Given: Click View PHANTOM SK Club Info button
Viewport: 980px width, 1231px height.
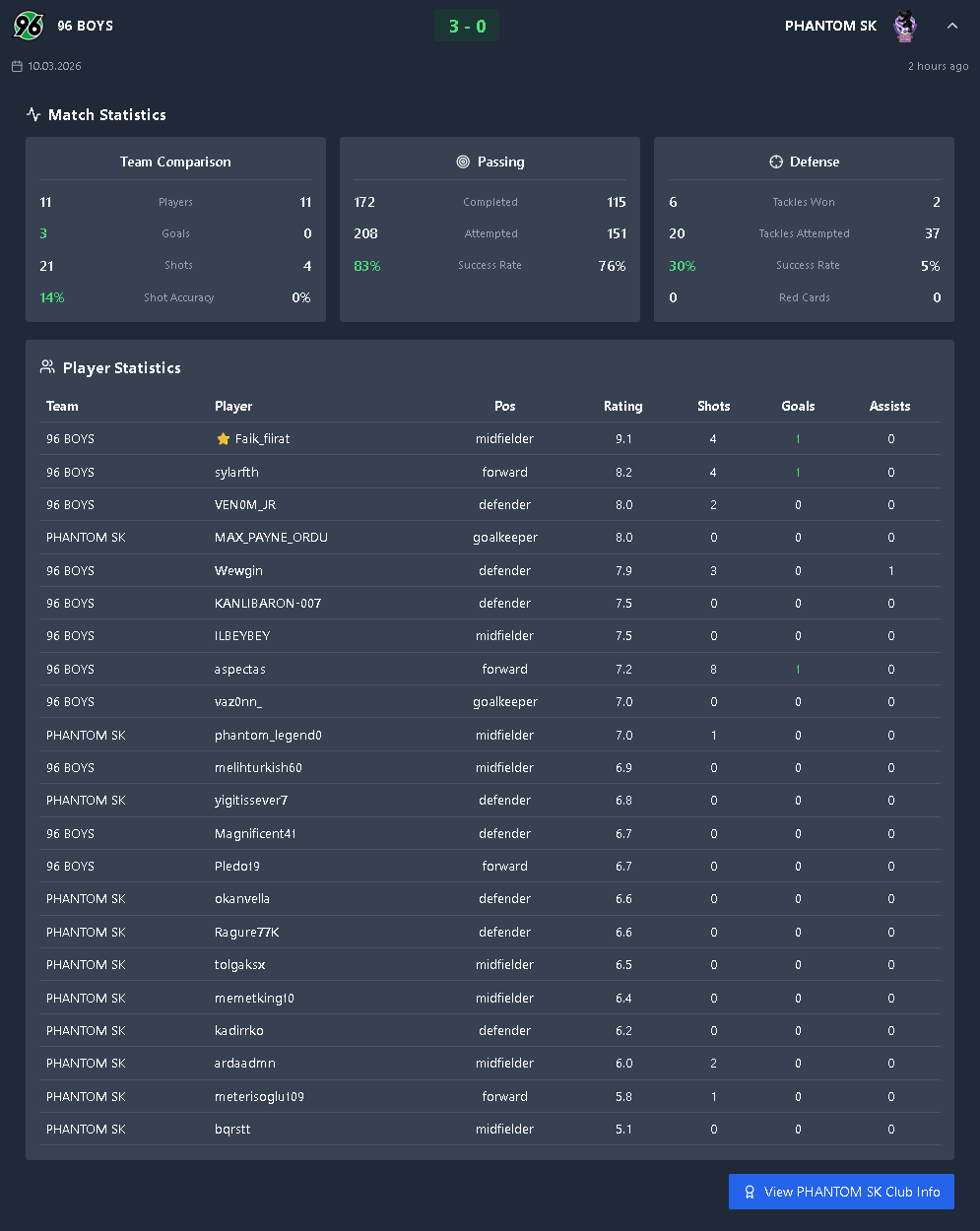Looking at the screenshot, I should tap(841, 1192).
